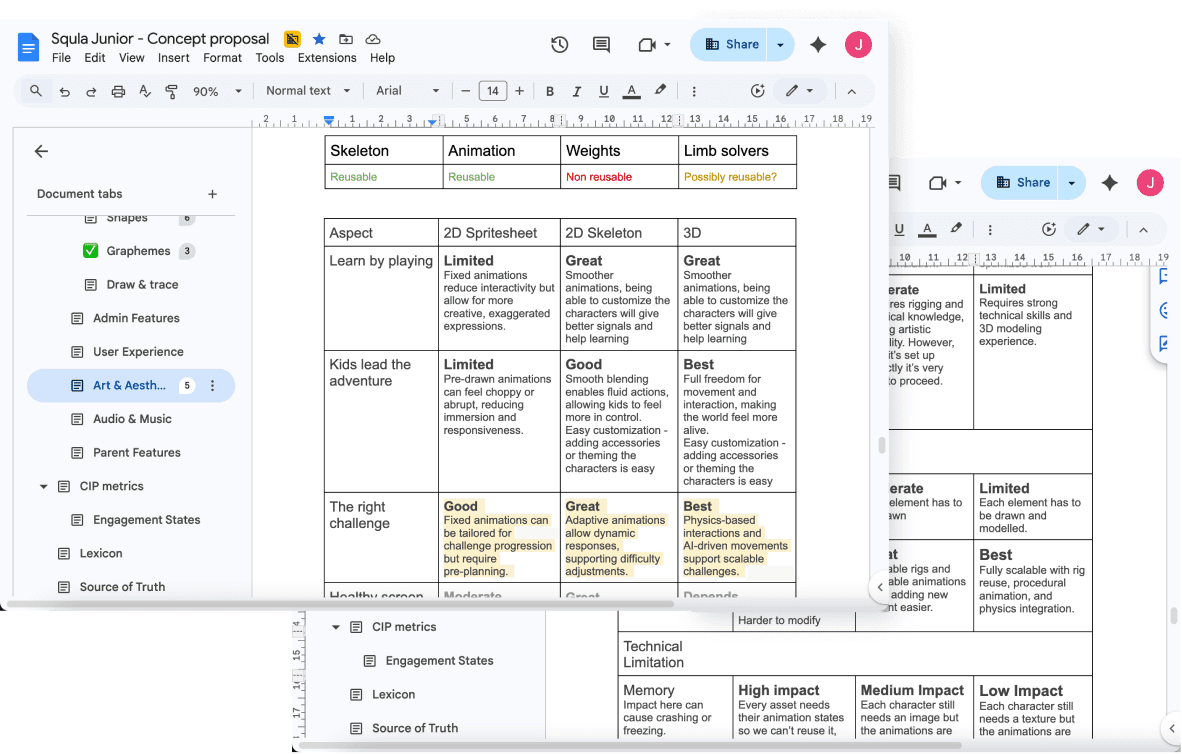Open editing mode pencil dropdown in right window
Image resolution: width=1182 pixels, height=754 pixels.
click(x=1091, y=229)
